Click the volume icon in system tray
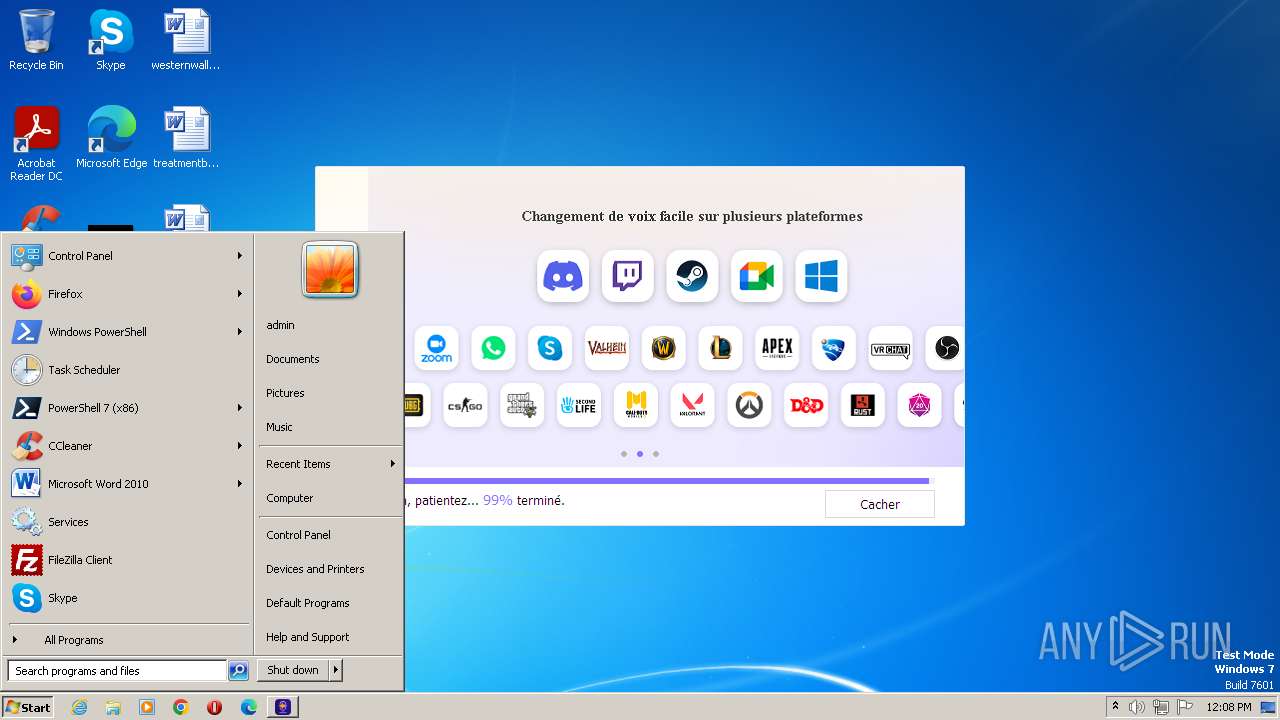This screenshot has width=1280, height=720. pyautogui.click(x=1137, y=707)
